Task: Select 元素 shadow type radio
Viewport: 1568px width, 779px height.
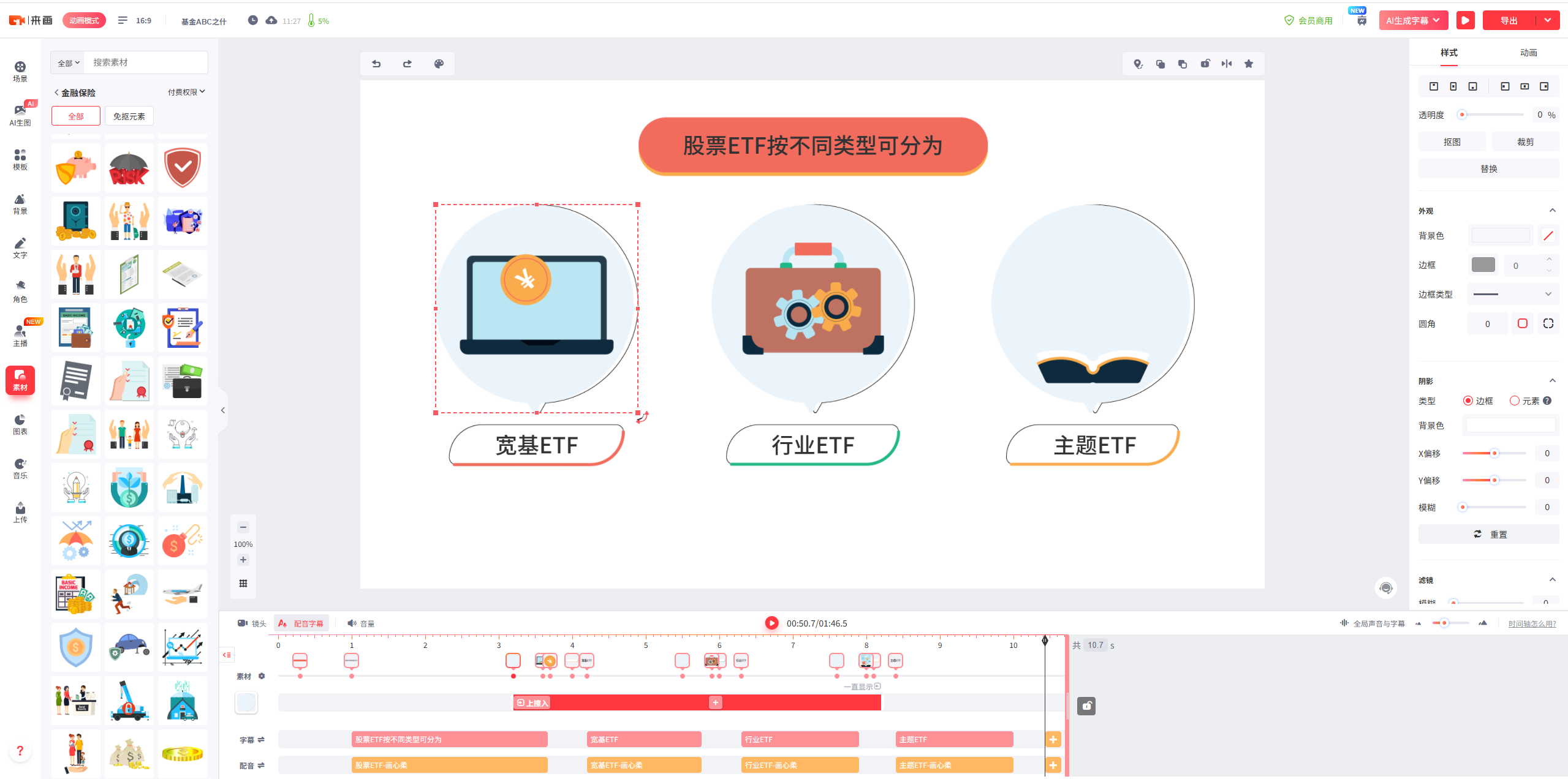Action: pyautogui.click(x=1515, y=401)
